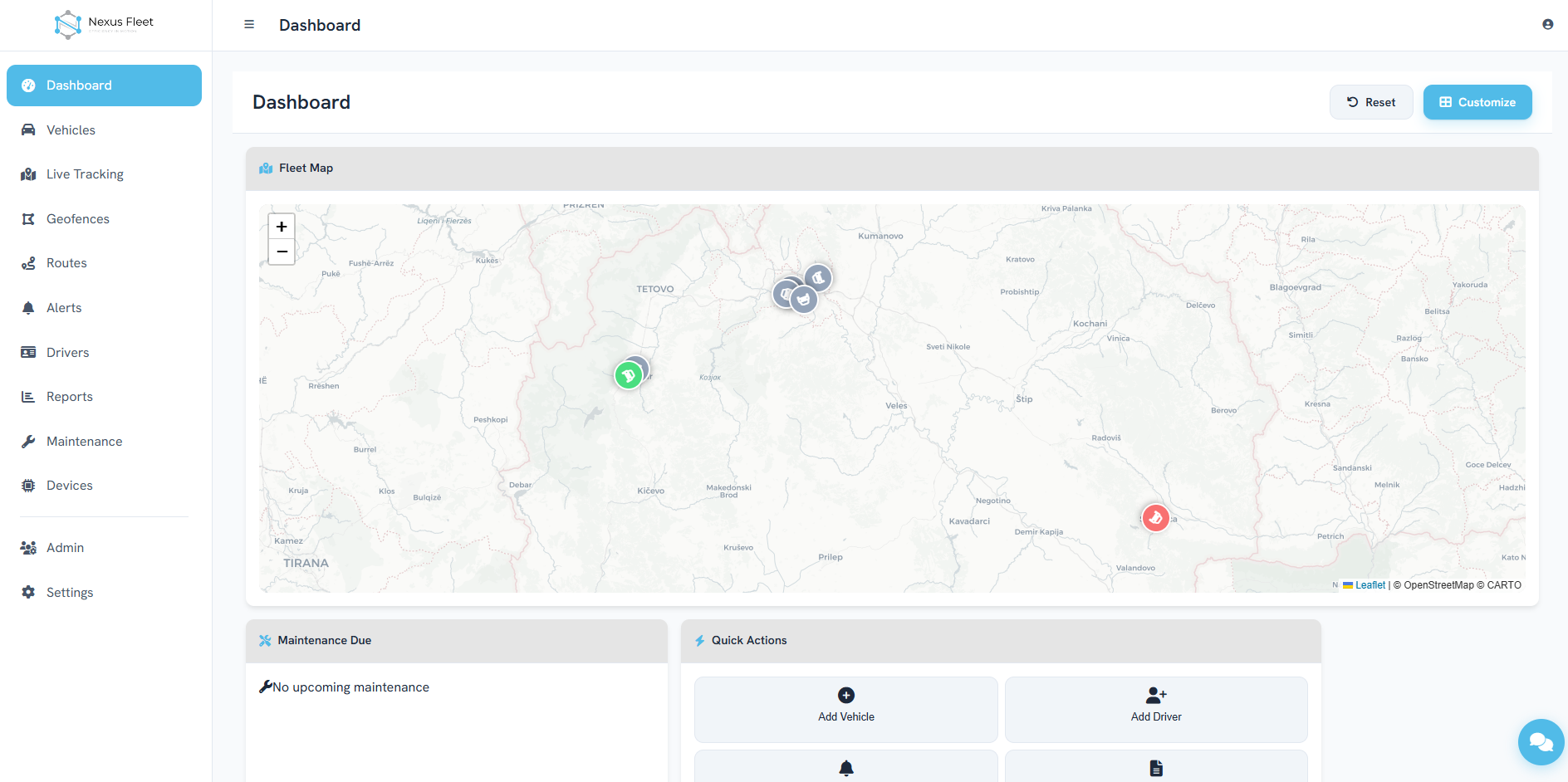Click the Customize dashboard button
The width and height of the screenshot is (1568, 782).
[x=1477, y=102]
